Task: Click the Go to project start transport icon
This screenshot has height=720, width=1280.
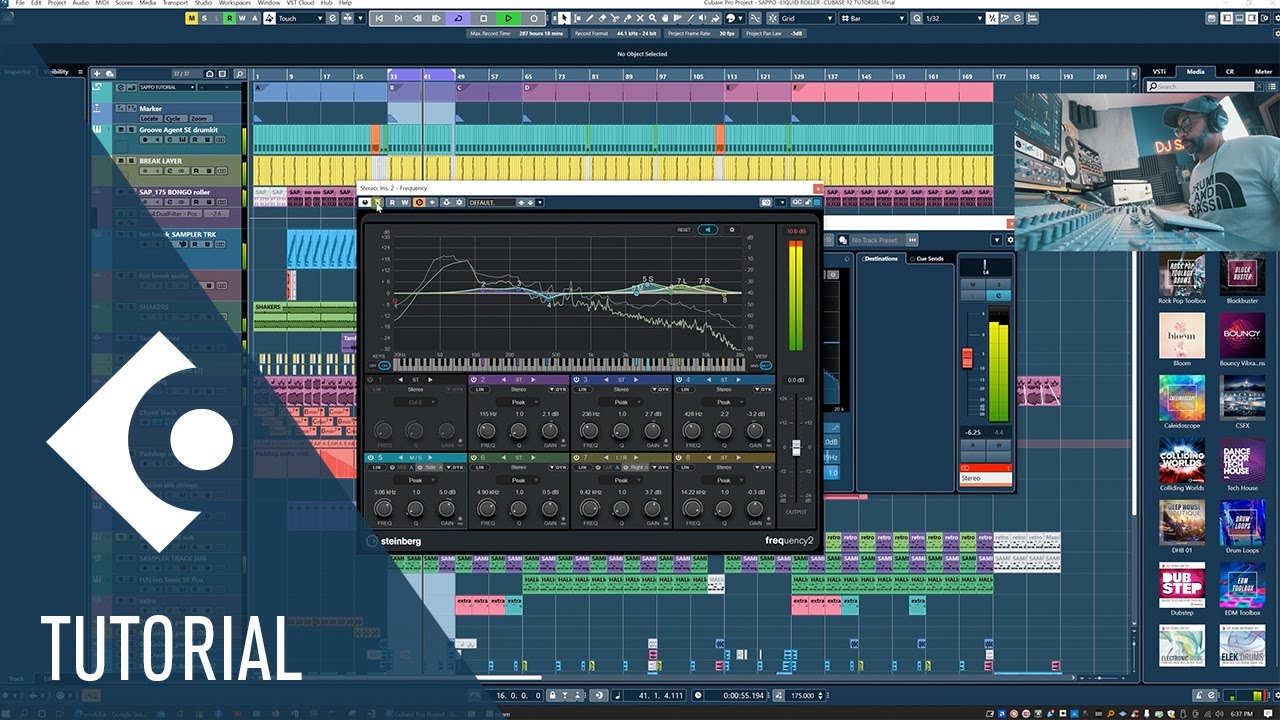Action: click(x=381, y=18)
